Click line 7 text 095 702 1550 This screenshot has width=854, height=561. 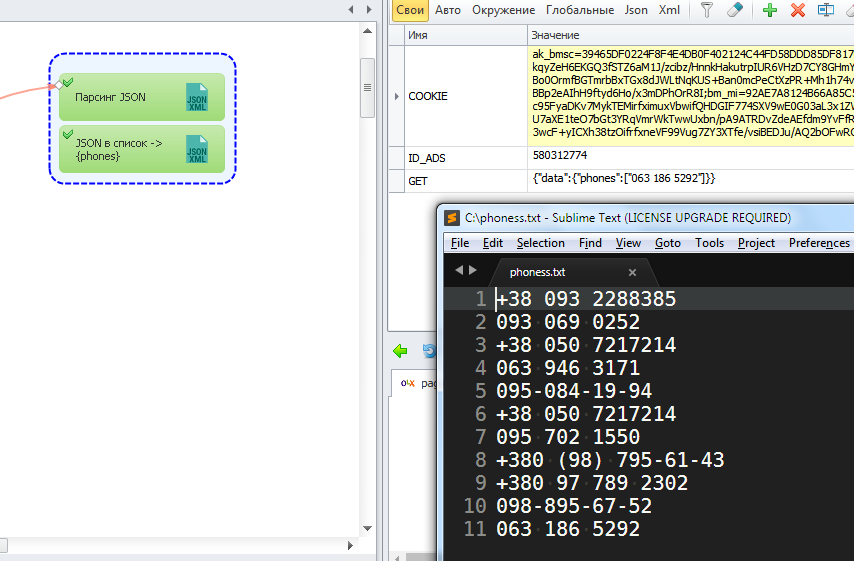tap(568, 437)
